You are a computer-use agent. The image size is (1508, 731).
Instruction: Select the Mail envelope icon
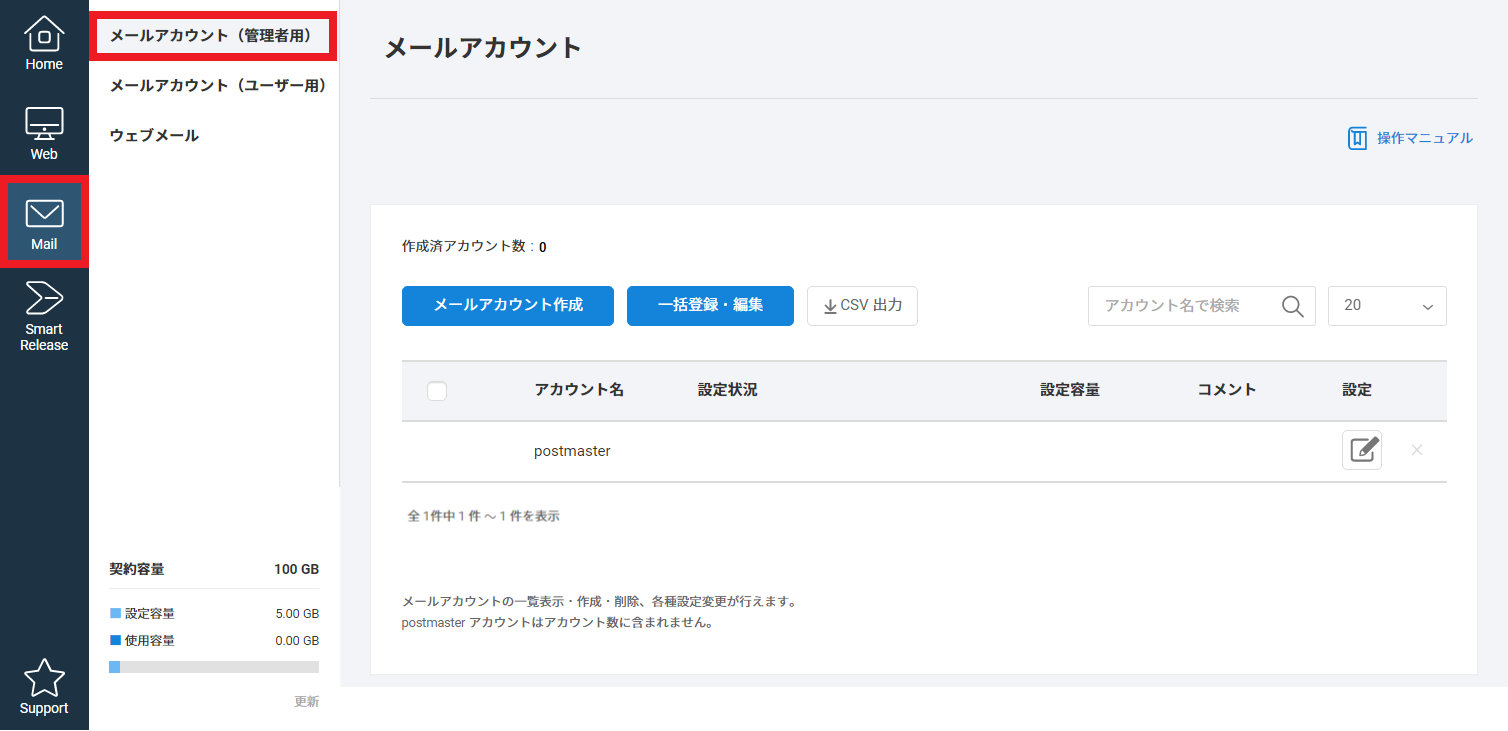tap(44, 214)
